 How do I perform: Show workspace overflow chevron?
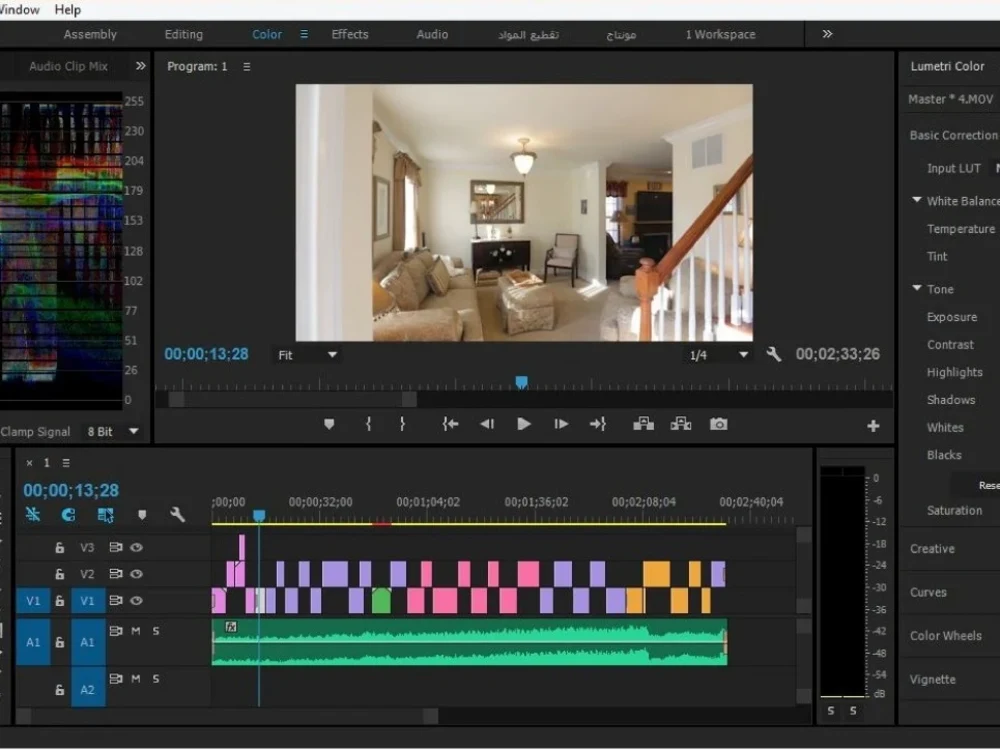[827, 34]
